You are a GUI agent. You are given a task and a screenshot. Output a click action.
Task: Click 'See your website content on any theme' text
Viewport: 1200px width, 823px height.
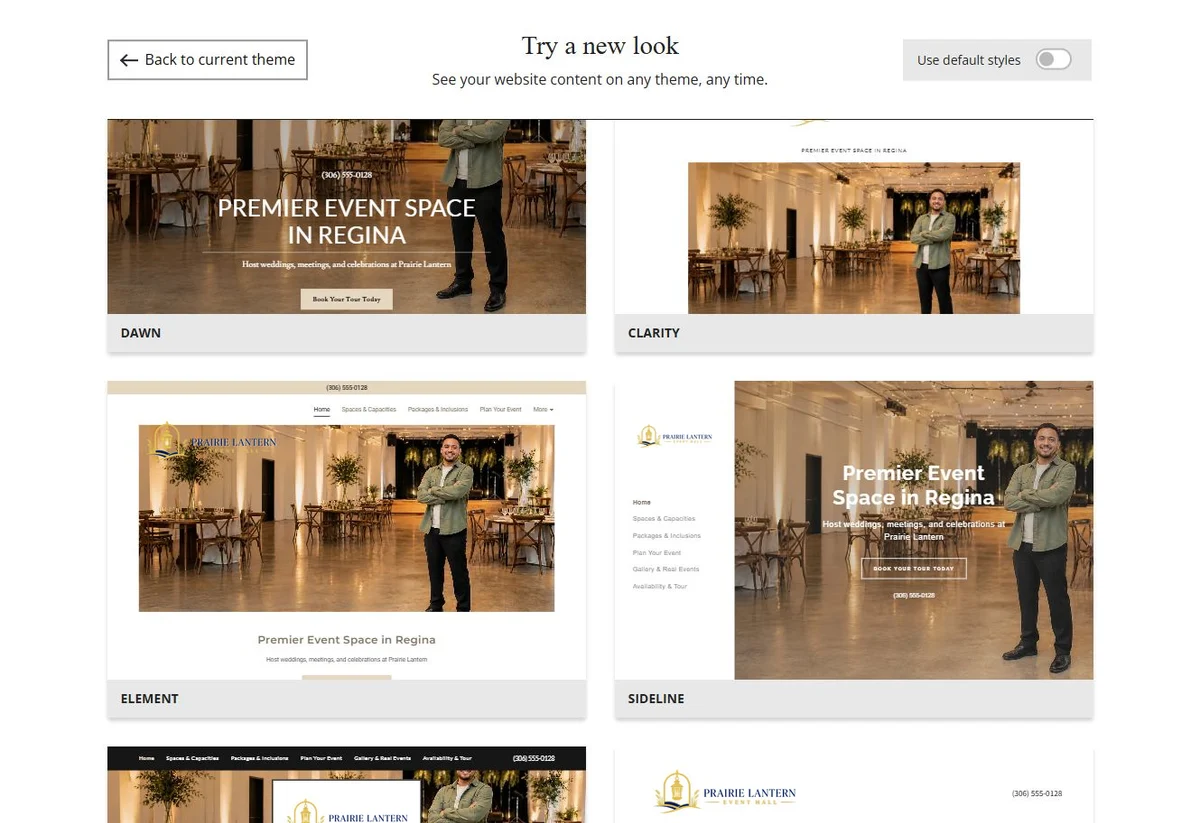click(x=600, y=79)
